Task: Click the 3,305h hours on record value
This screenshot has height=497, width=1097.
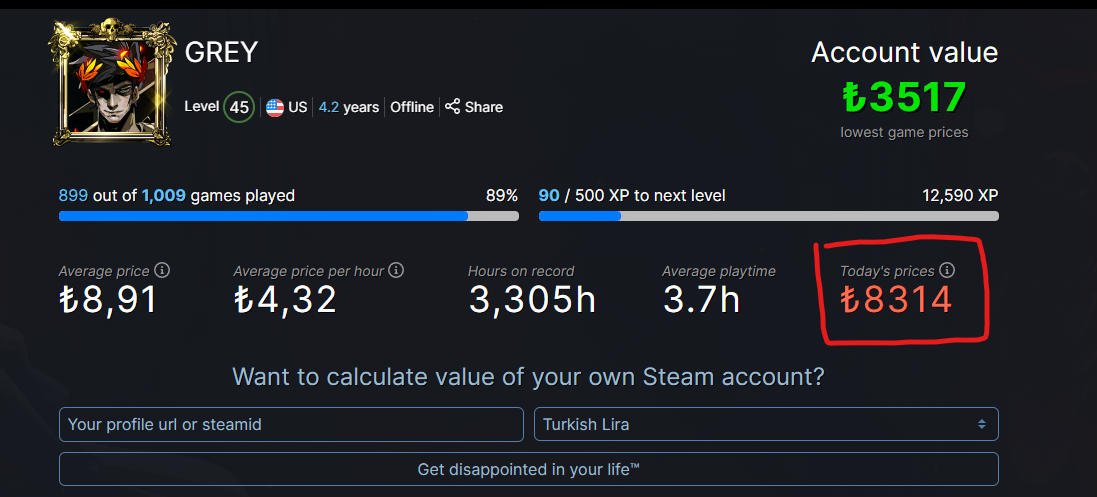Action: pos(532,299)
